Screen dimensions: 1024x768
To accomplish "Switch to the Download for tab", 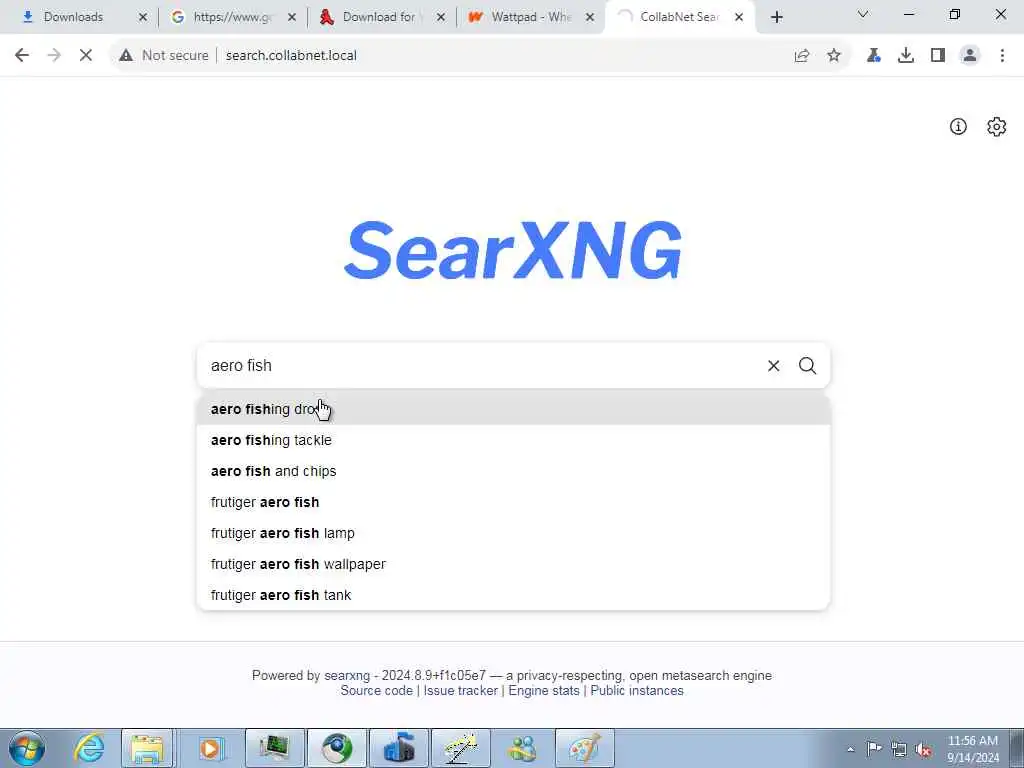I will [x=379, y=17].
